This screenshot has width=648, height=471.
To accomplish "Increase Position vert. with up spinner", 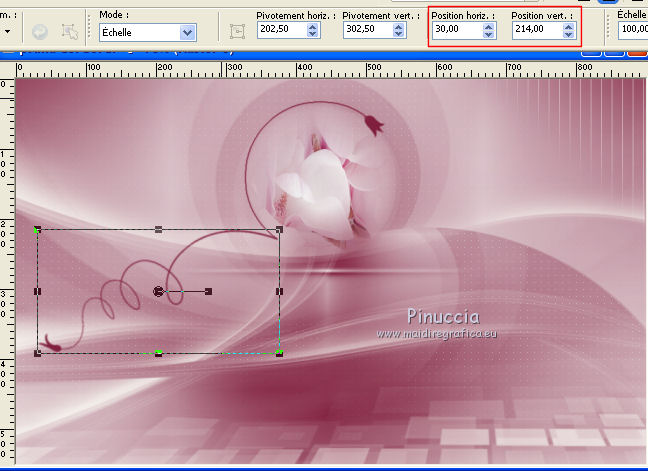I will (x=569, y=26).
